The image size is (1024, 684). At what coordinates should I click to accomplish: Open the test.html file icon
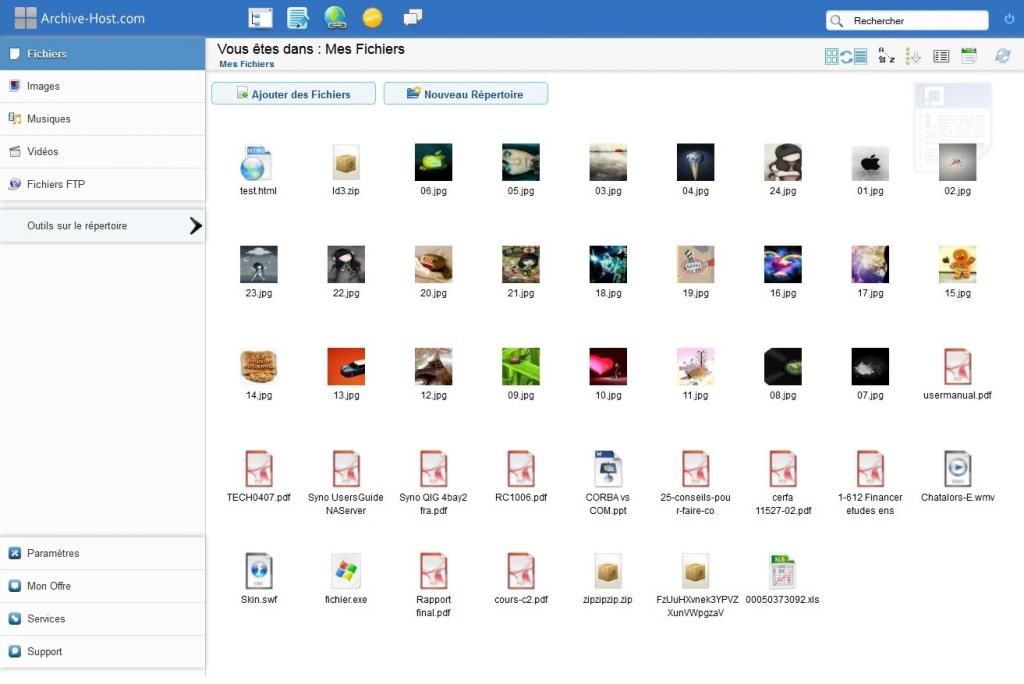tap(258, 163)
